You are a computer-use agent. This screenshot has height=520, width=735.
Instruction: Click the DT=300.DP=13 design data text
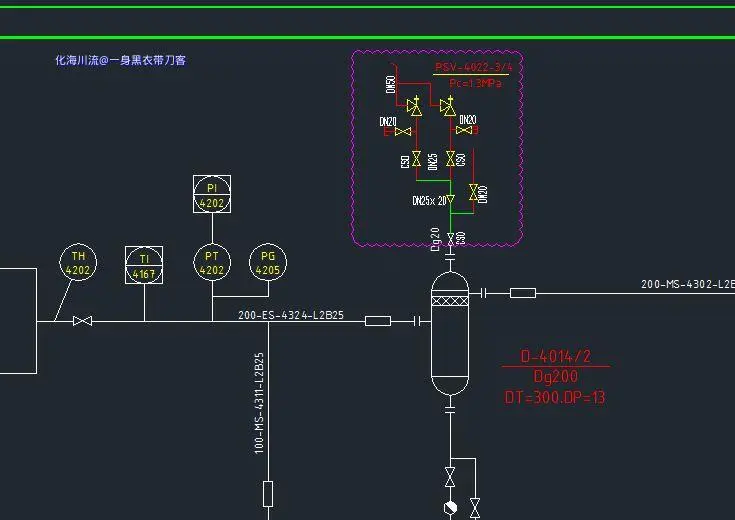tap(555, 398)
